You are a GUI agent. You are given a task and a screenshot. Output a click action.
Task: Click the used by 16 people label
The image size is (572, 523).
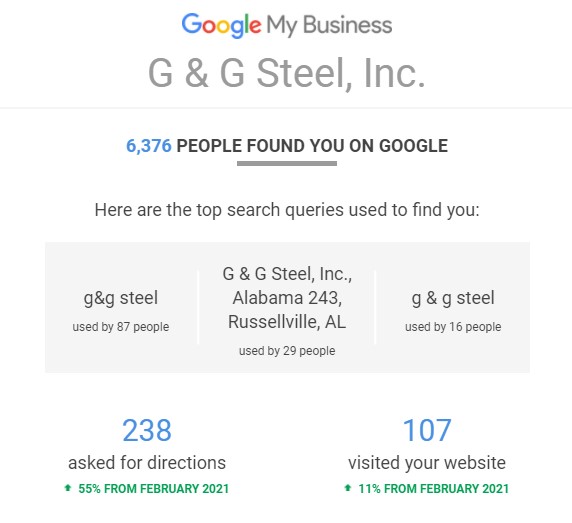click(x=453, y=327)
